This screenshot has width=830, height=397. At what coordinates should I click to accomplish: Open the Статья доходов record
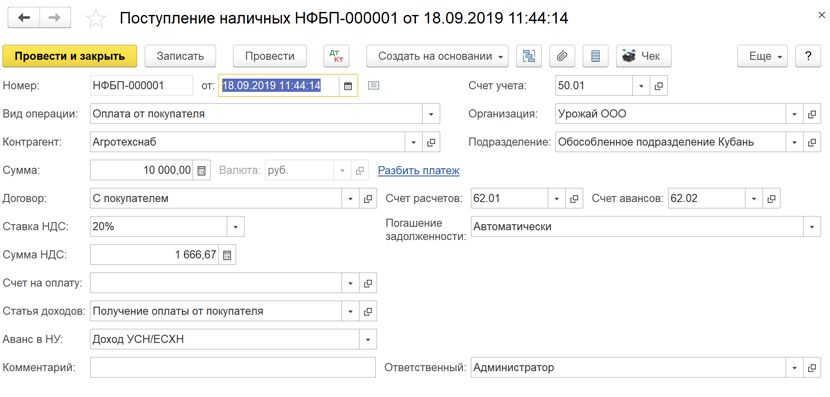tap(368, 311)
